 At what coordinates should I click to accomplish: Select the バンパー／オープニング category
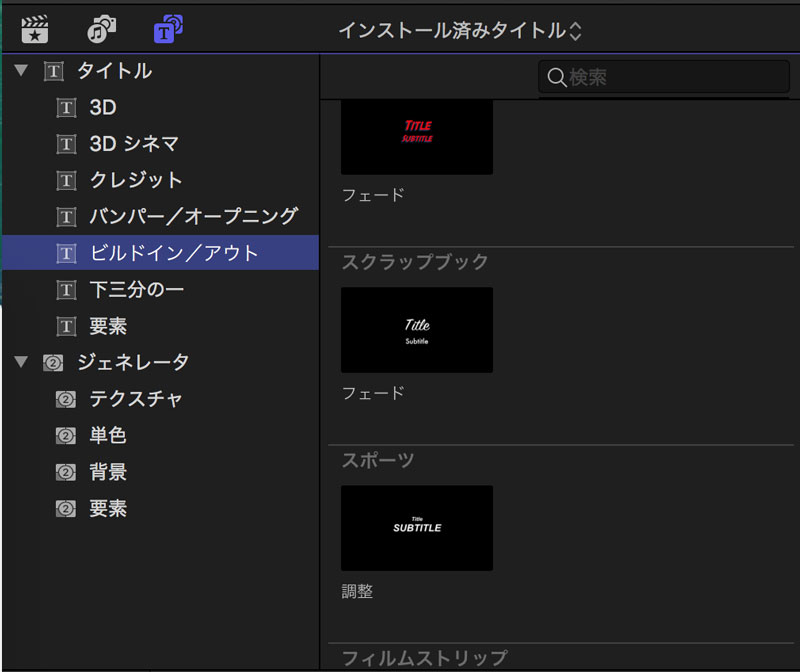[x=193, y=217]
